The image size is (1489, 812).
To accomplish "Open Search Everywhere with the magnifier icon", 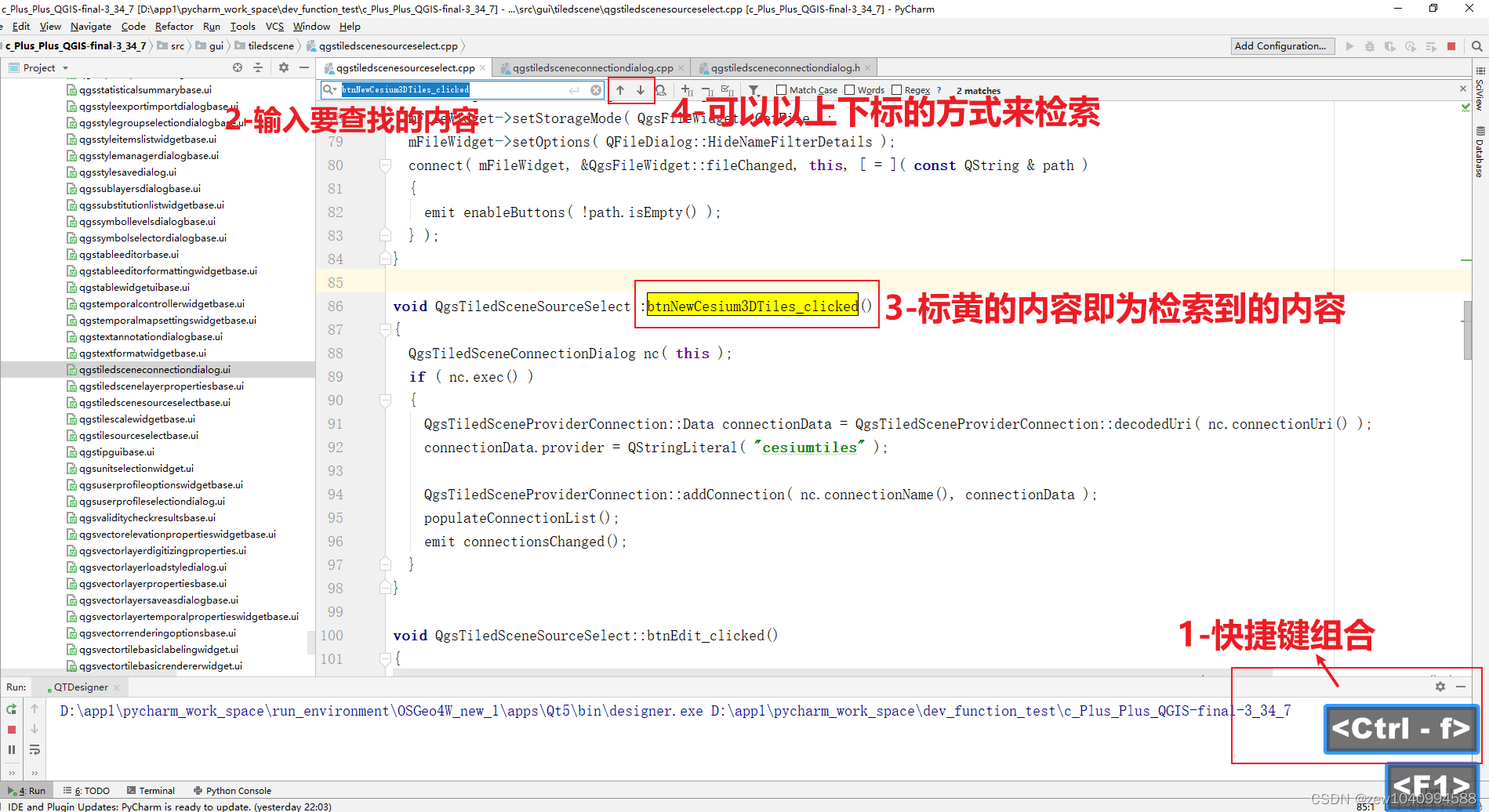I will click(1477, 45).
